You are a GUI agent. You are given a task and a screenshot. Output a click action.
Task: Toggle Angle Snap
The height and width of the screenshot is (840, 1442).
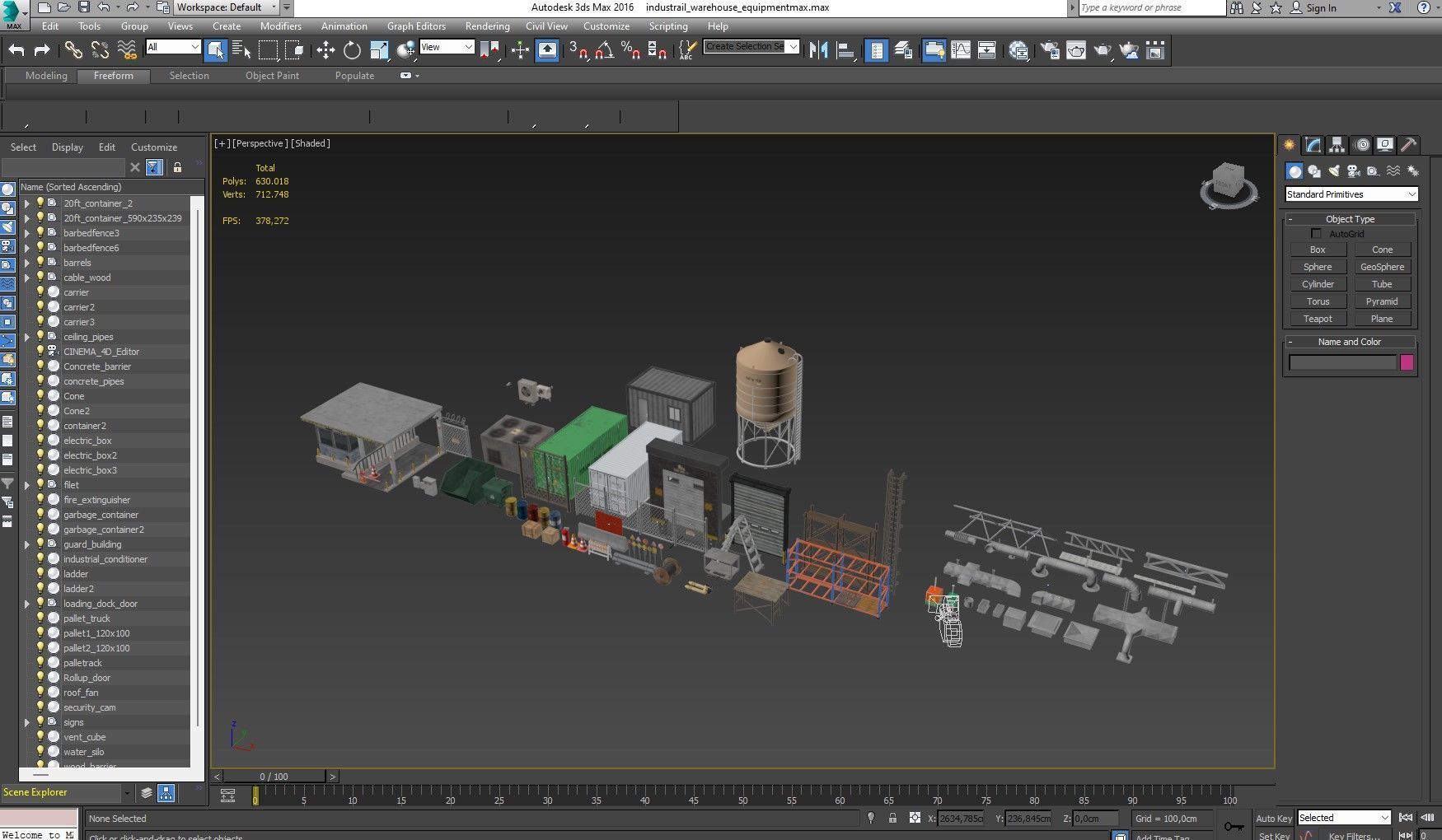(x=605, y=50)
